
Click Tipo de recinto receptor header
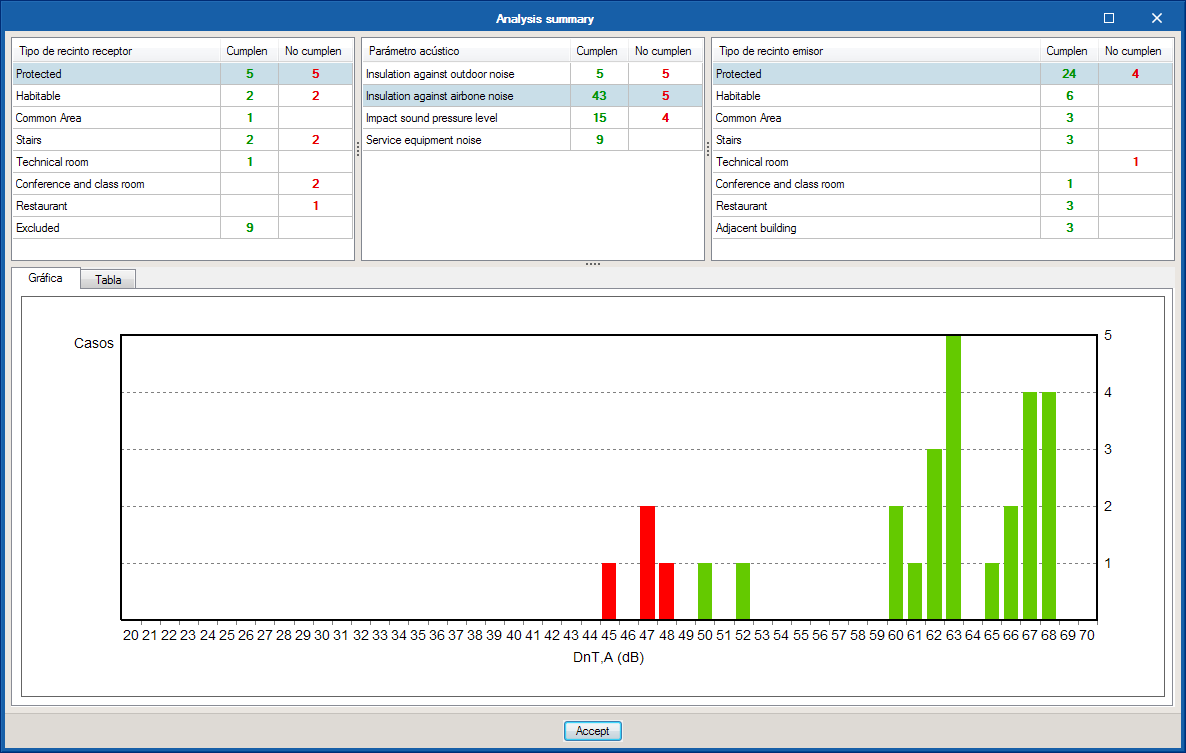click(116, 51)
